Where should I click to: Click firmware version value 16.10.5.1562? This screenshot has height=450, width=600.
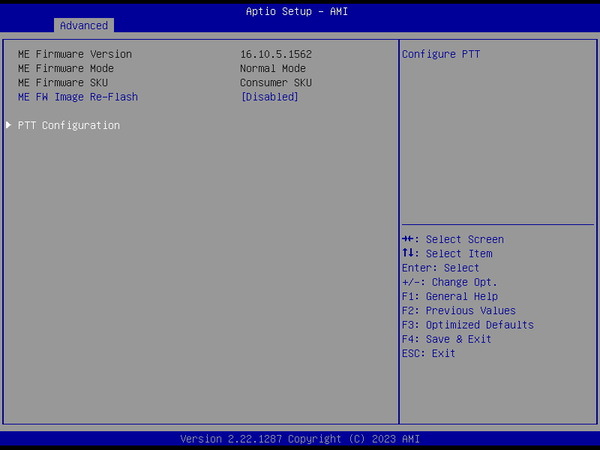tap(276, 54)
